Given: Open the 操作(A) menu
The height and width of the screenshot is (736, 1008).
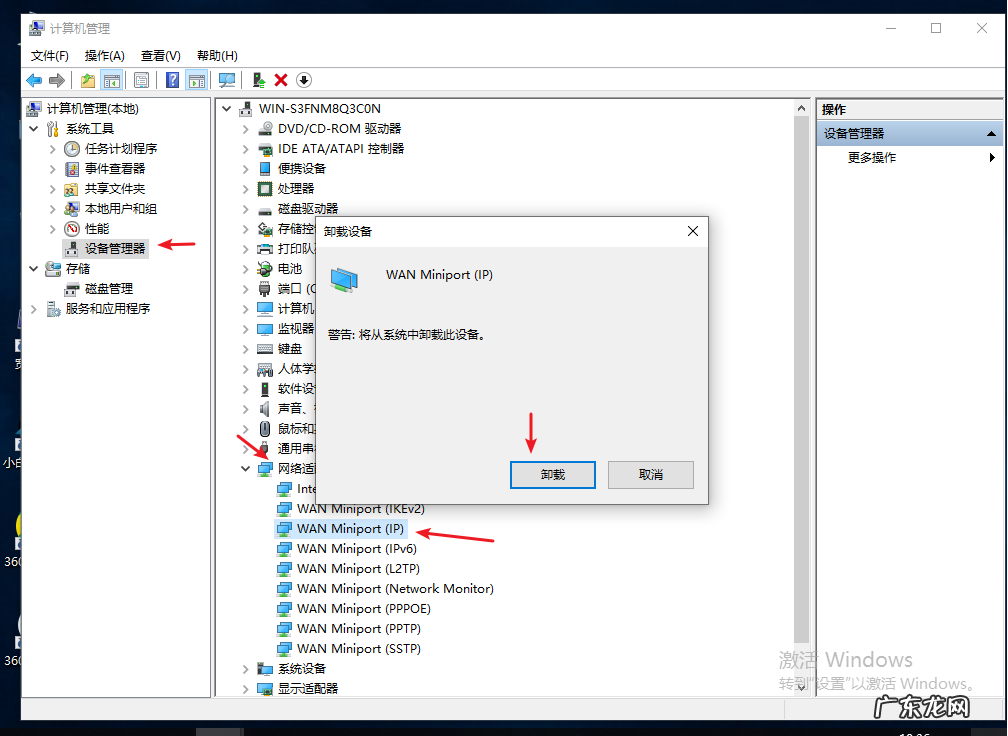Looking at the screenshot, I should (105, 55).
